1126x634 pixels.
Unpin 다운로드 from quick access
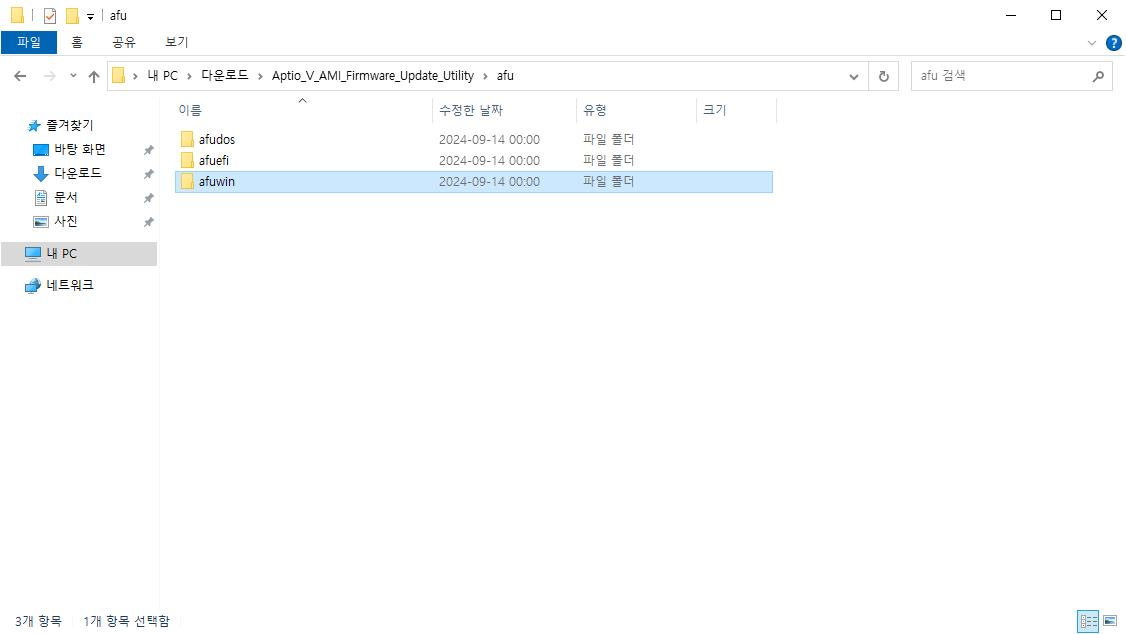(148, 173)
